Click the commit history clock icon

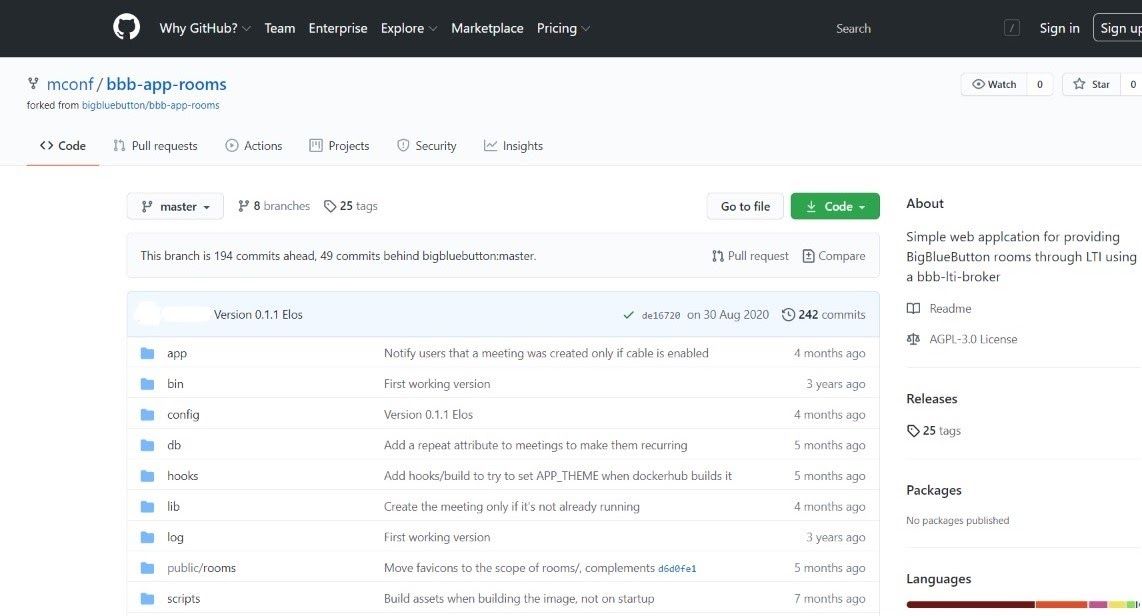coord(788,315)
